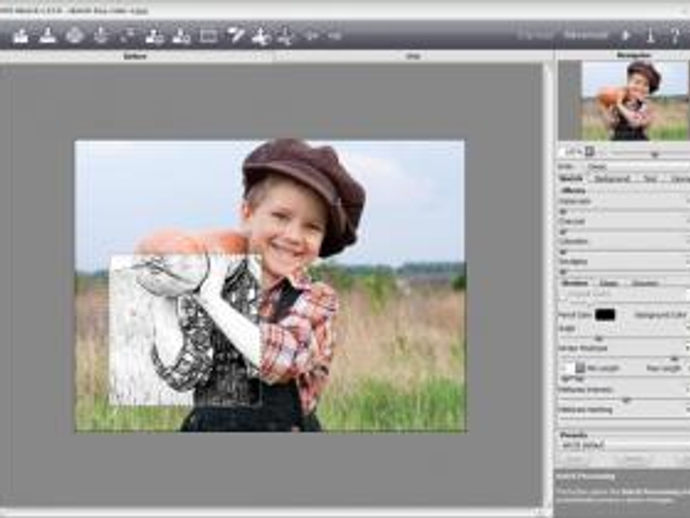Viewport: 690px width, 518px height.
Task: Click the boy photo in the image window
Action: [269, 286]
